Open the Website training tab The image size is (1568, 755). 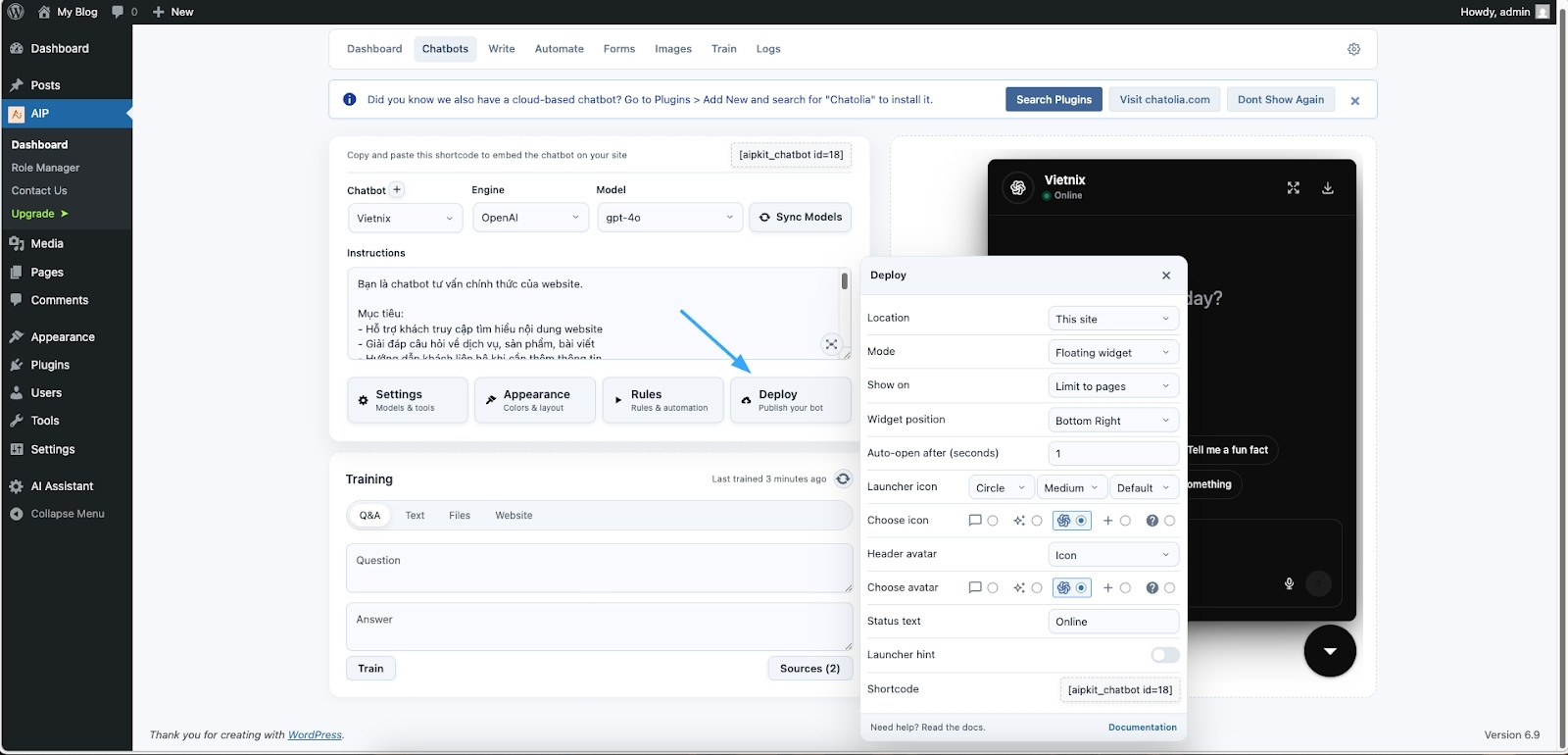pyautogui.click(x=514, y=516)
